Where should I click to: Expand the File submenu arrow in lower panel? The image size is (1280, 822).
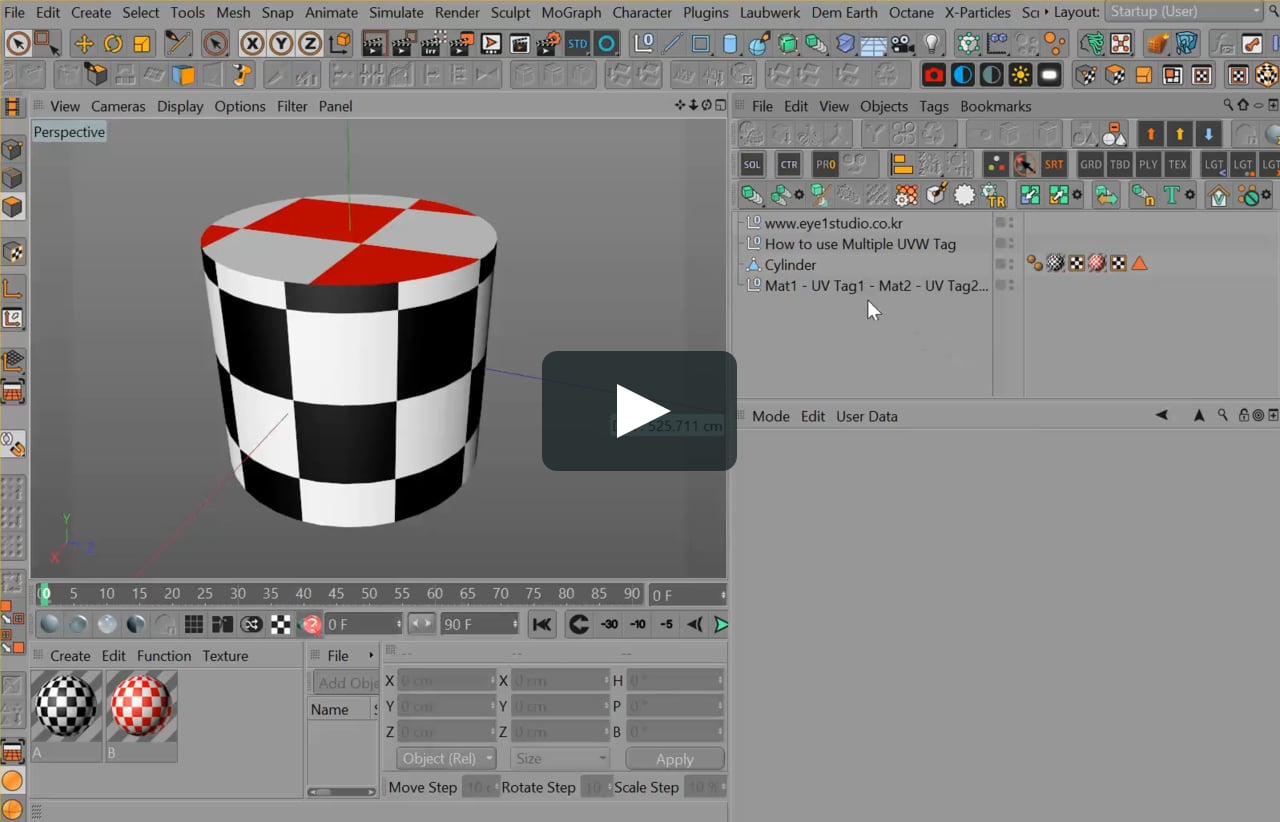[371, 656]
